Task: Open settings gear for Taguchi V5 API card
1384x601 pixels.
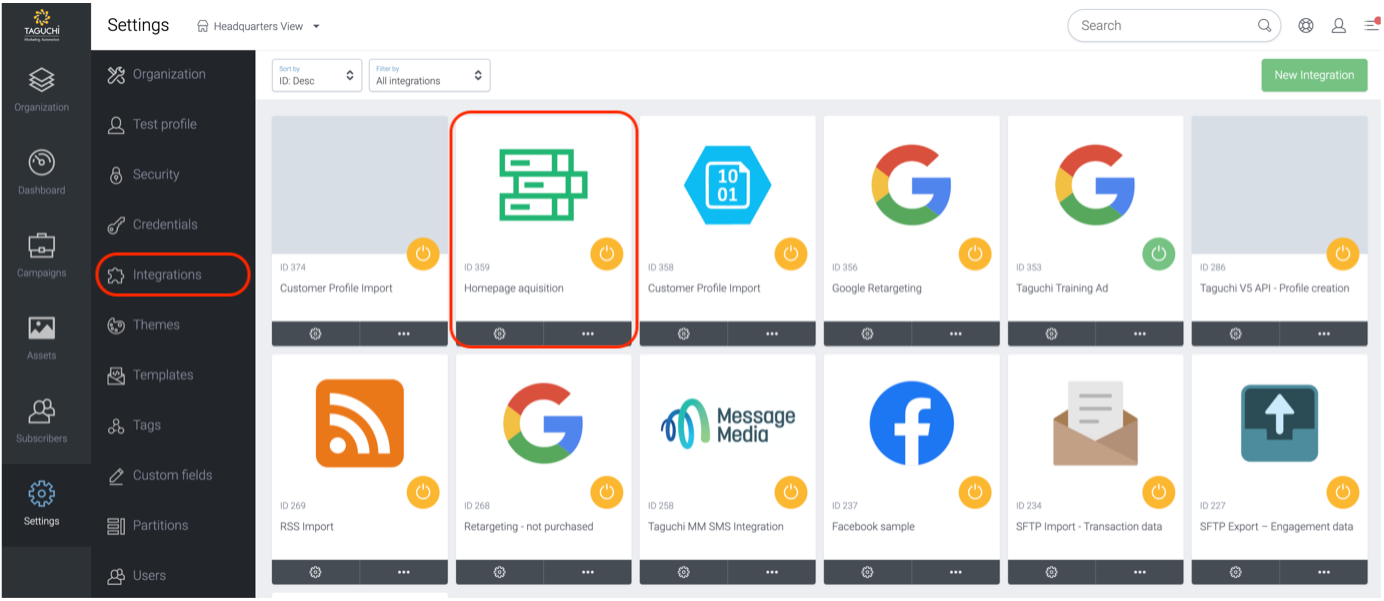Action: (1235, 334)
